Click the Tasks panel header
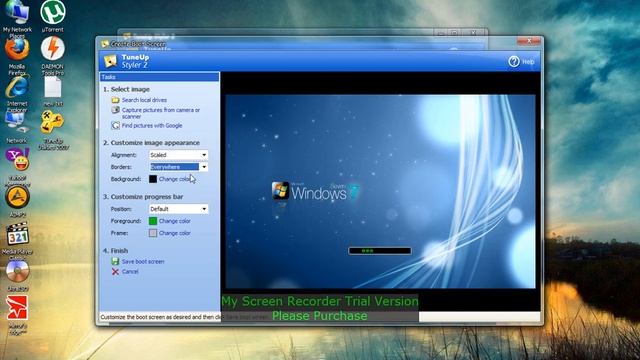Viewport: 640px width, 360px height. (160, 77)
